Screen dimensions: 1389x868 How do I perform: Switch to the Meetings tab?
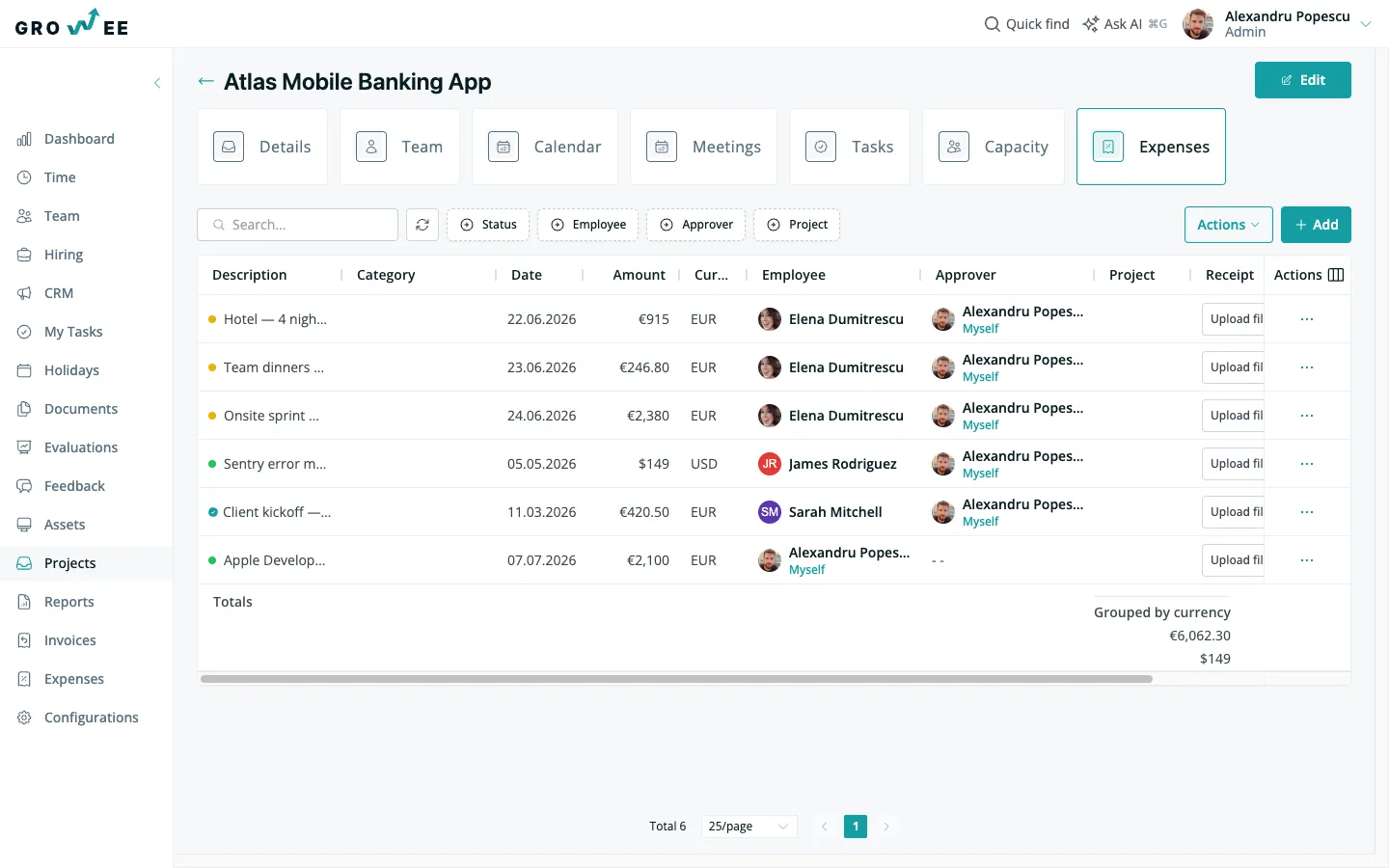[703, 147]
